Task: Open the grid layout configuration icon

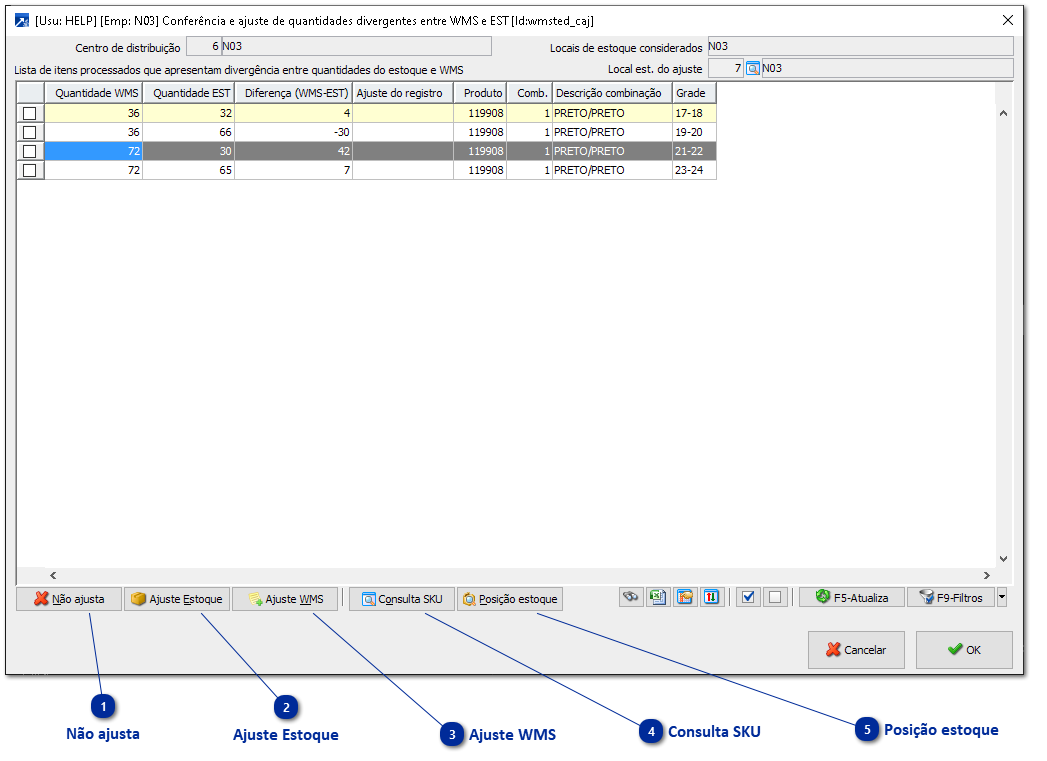Action: [x=684, y=597]
